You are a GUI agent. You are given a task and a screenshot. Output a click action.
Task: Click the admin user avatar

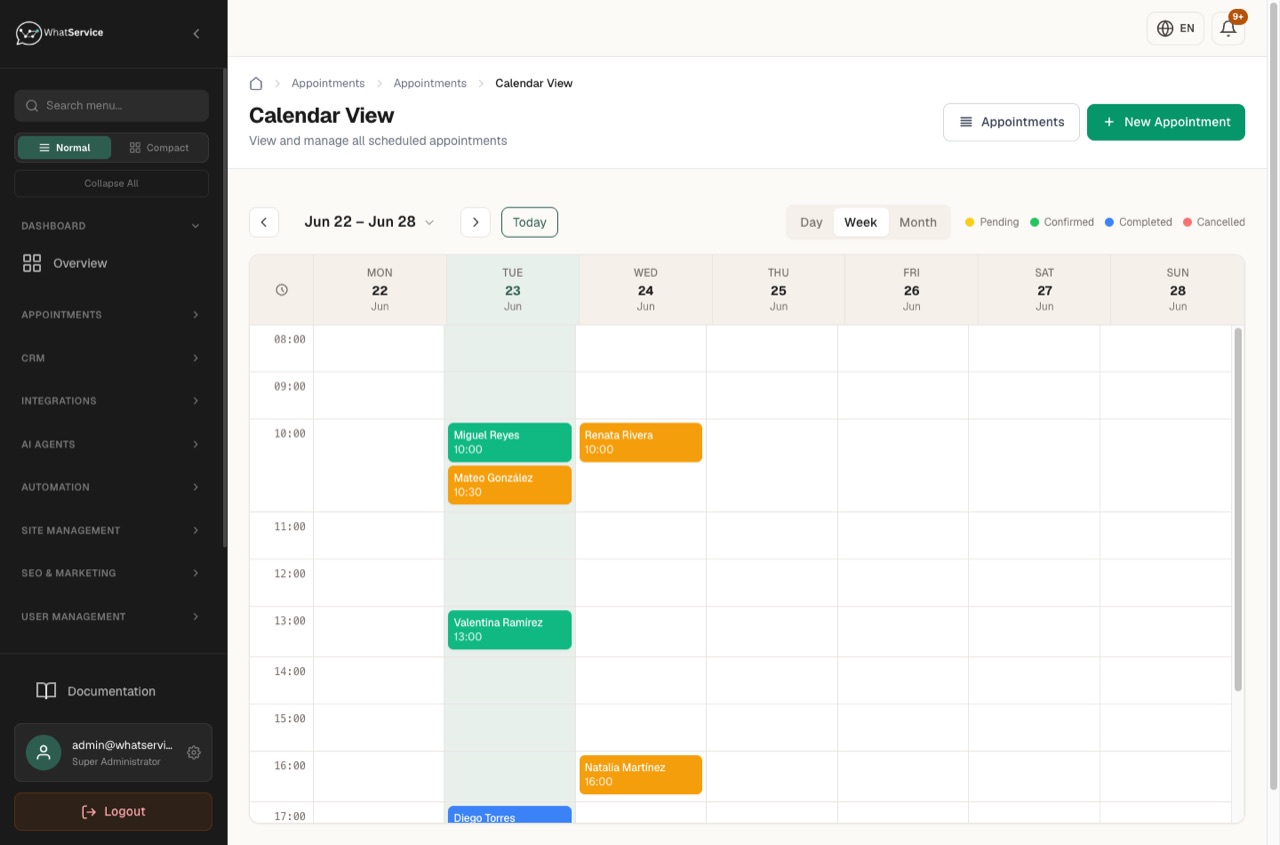(x=43, y=752)
